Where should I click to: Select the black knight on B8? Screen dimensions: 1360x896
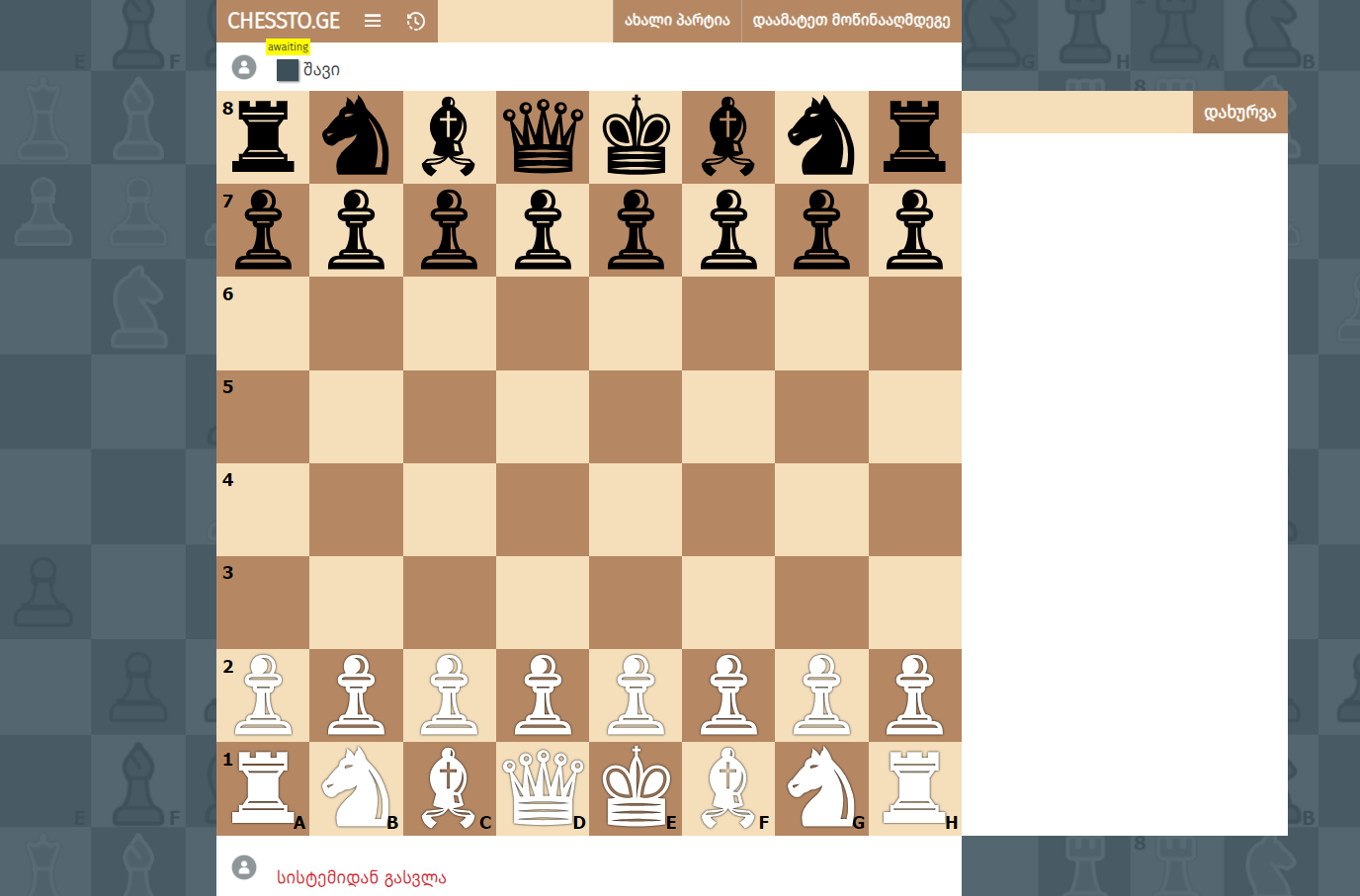point(356,137)
